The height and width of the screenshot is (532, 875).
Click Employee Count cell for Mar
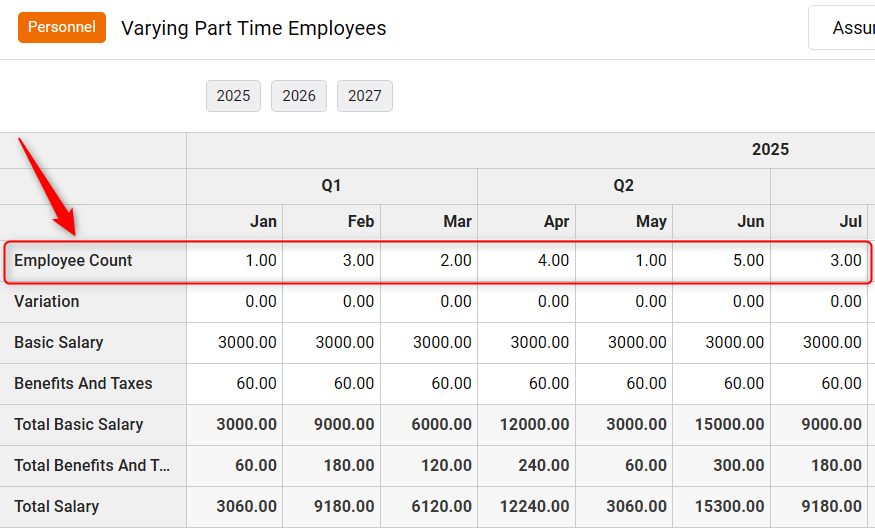[429, 261]
